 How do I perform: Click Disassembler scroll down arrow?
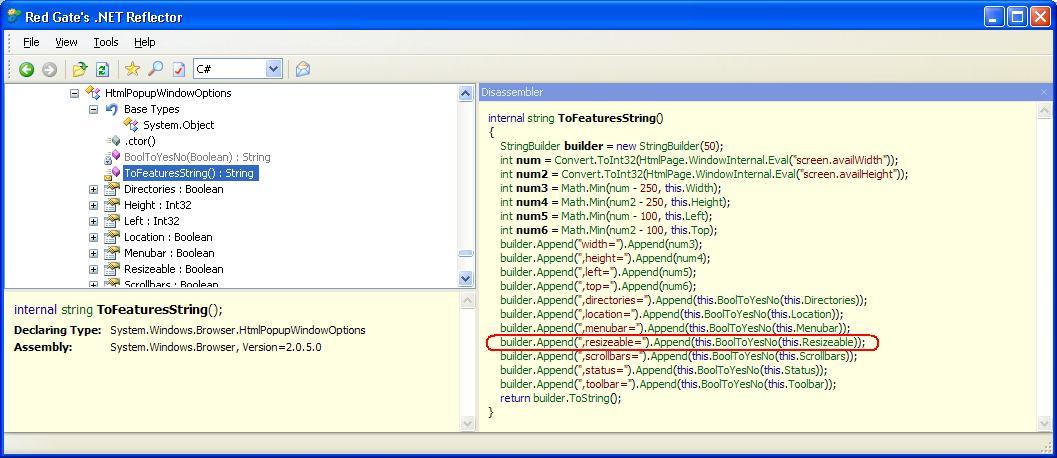(x=1044, y=422)
